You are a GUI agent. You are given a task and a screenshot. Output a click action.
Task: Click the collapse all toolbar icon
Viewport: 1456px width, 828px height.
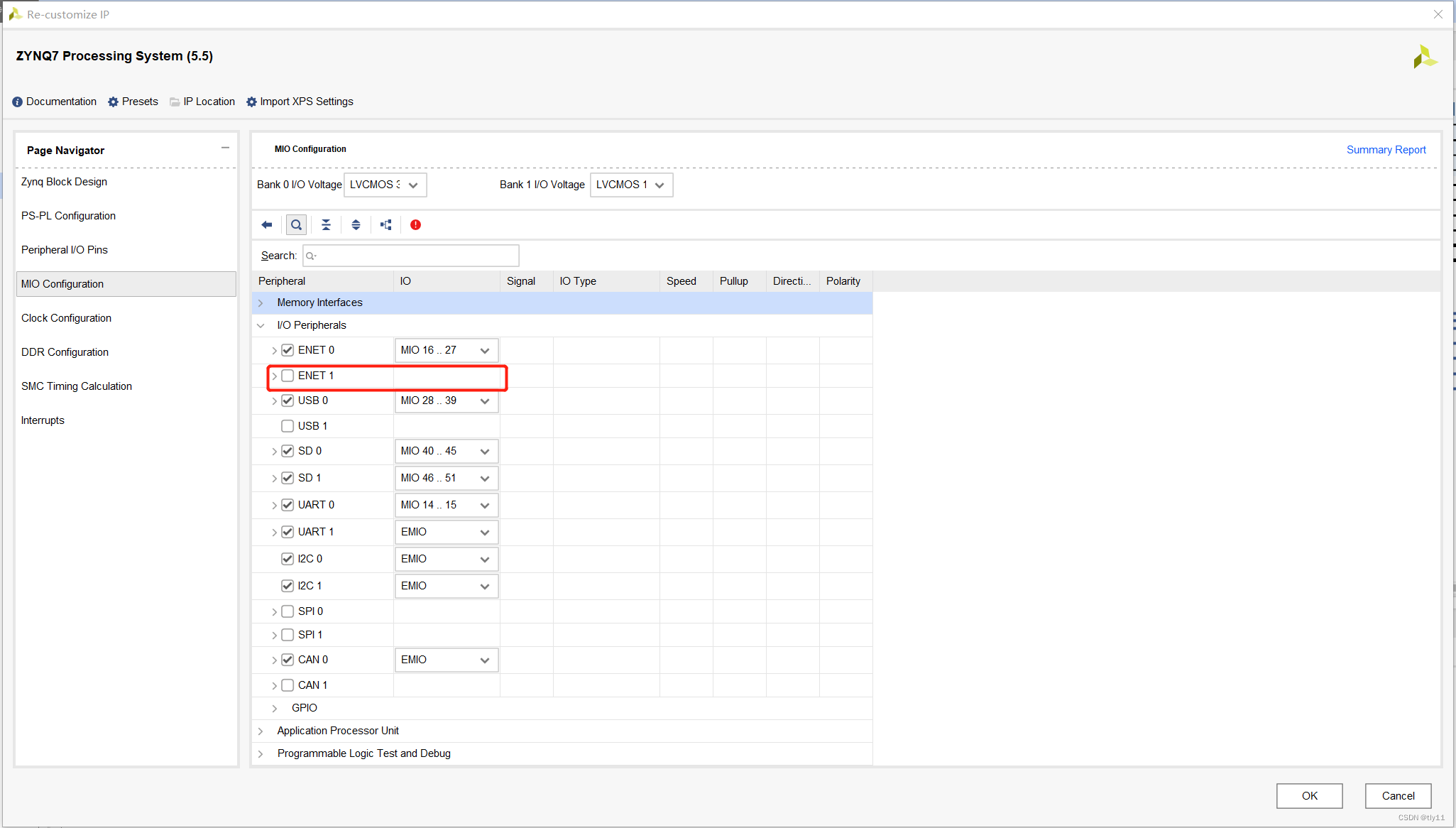326,225
